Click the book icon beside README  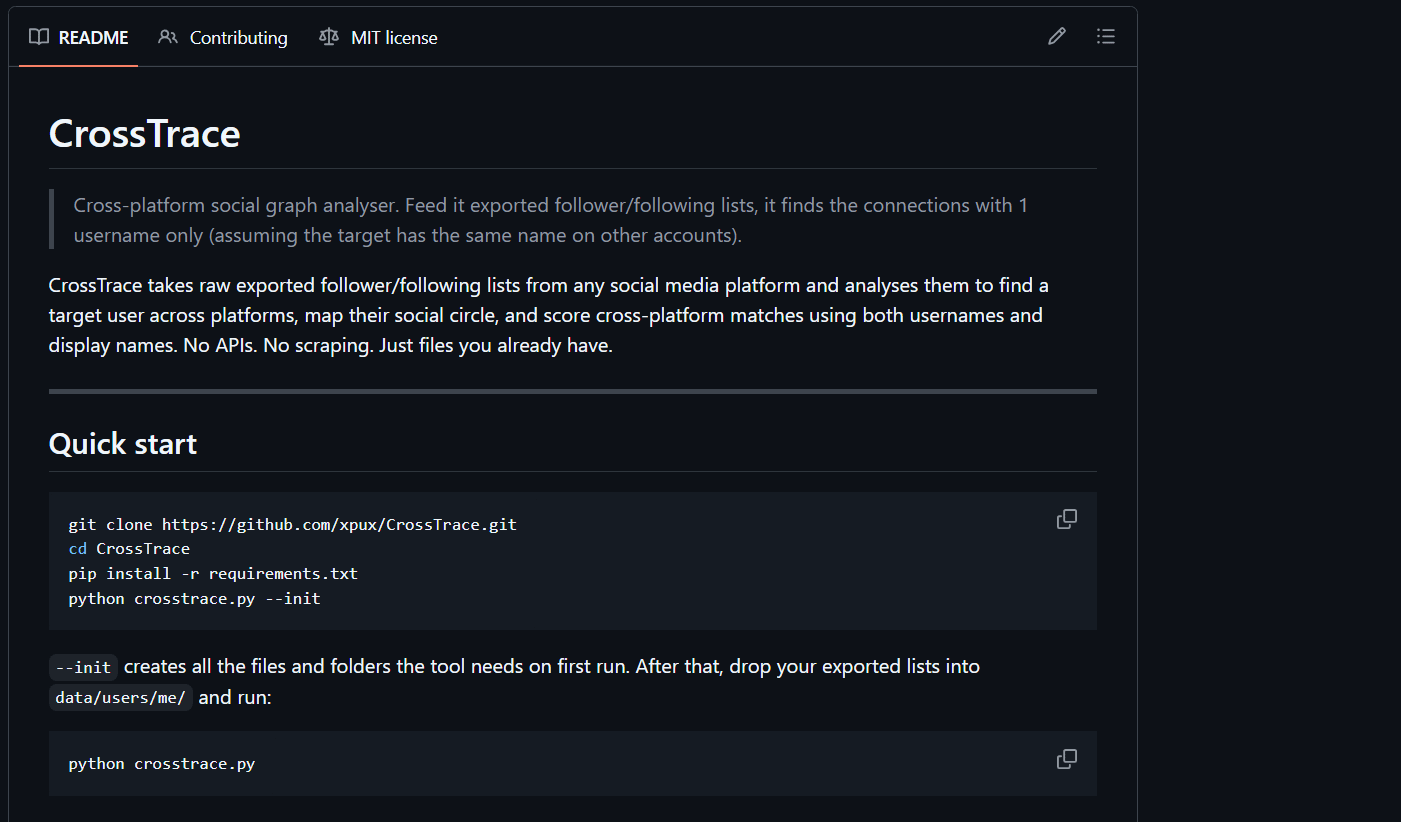pos(39,37)
